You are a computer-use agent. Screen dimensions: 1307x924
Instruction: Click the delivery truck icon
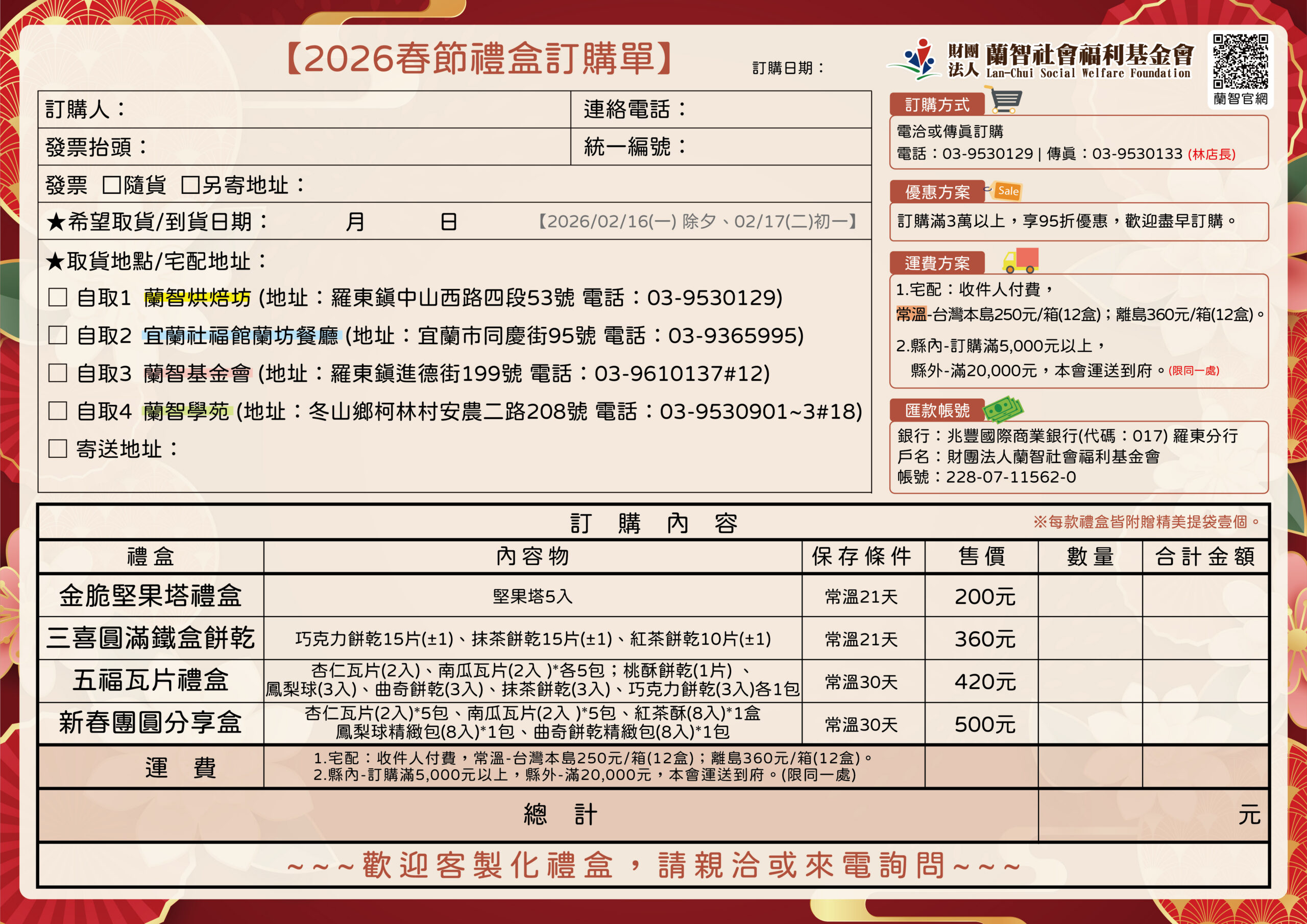click(x=1021, y=261)
